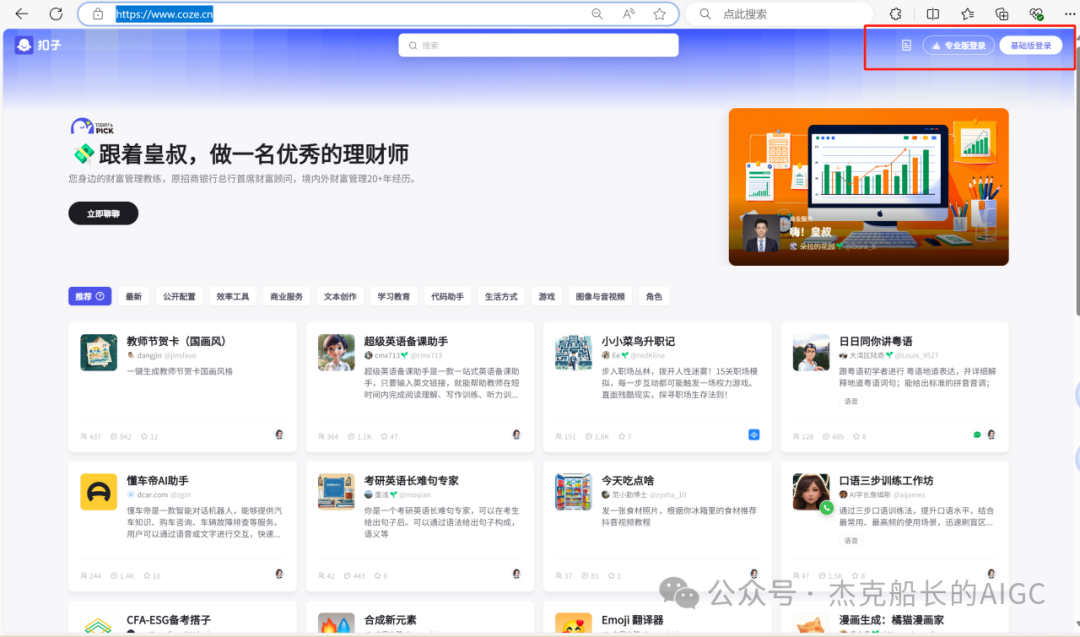
Task: Click the help icon on 推荐 tab
Action: (x=100, y=296)
